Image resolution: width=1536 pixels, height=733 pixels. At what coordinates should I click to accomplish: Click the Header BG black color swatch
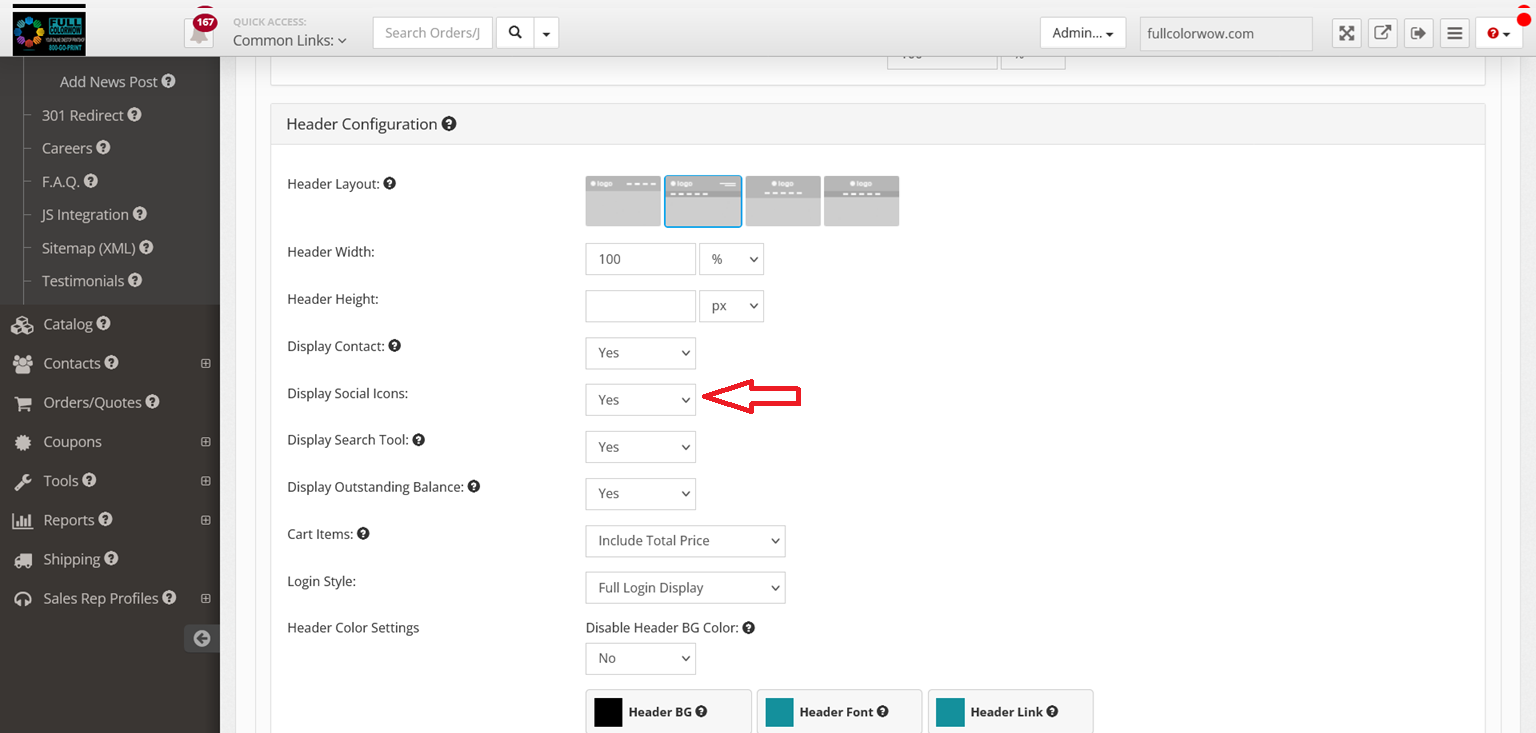[x=608, y=712]
